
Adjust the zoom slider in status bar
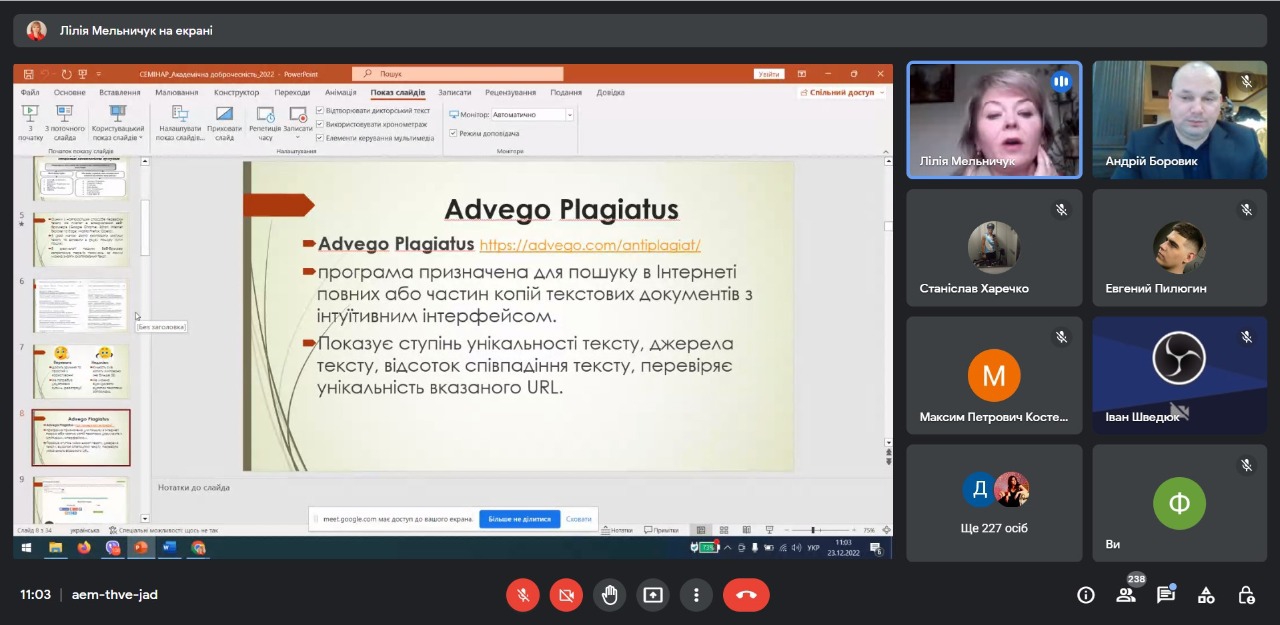tap(813, 530)
